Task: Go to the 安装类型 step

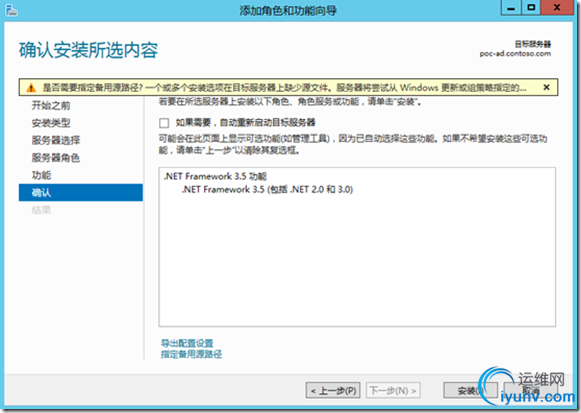Action: pos(51,123)
